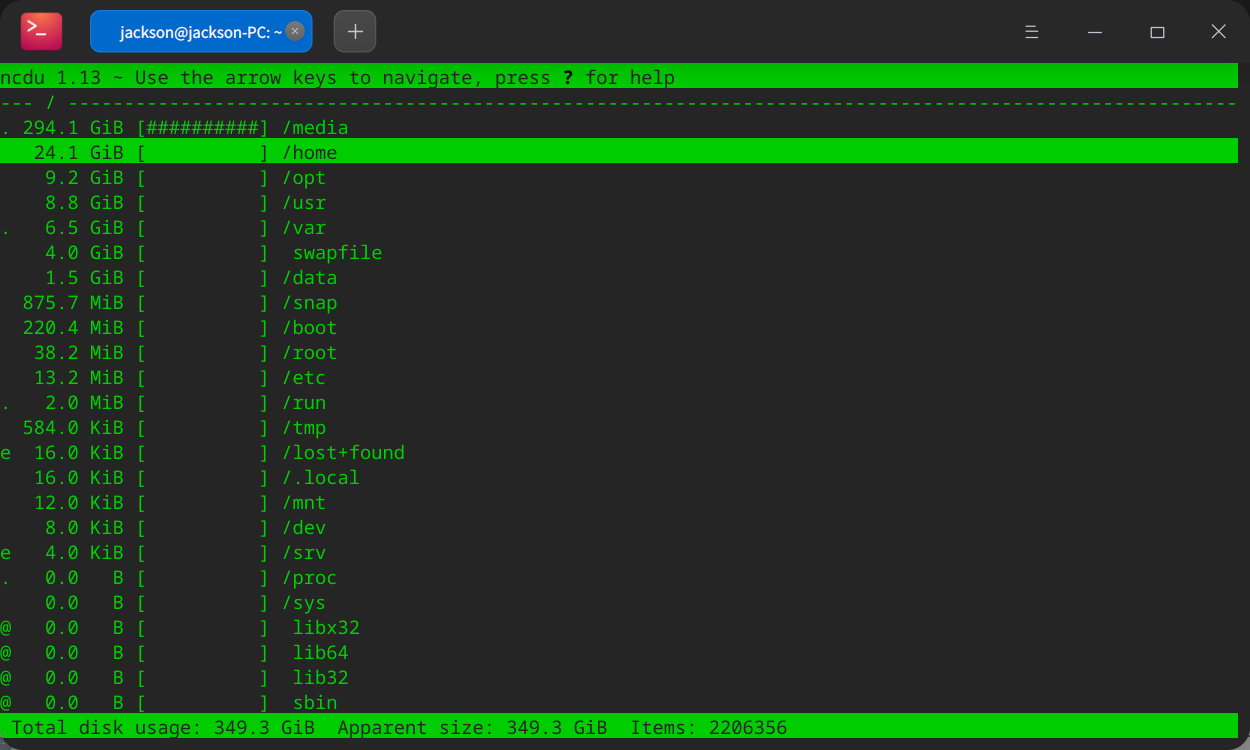Select the /dev directory entry
The height and width of the screenshot is (750, 1250).
point(304,528)
